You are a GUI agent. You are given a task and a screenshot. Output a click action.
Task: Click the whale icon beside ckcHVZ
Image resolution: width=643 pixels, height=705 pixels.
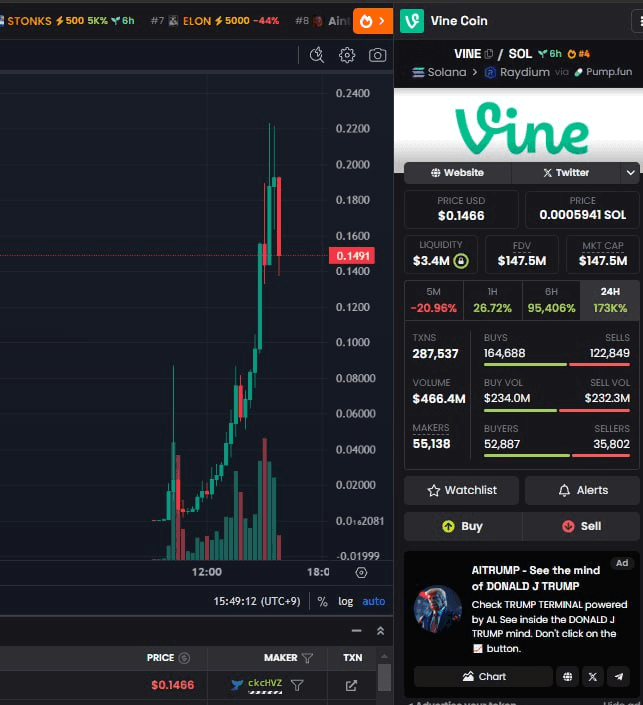click(x=237, y=685)
